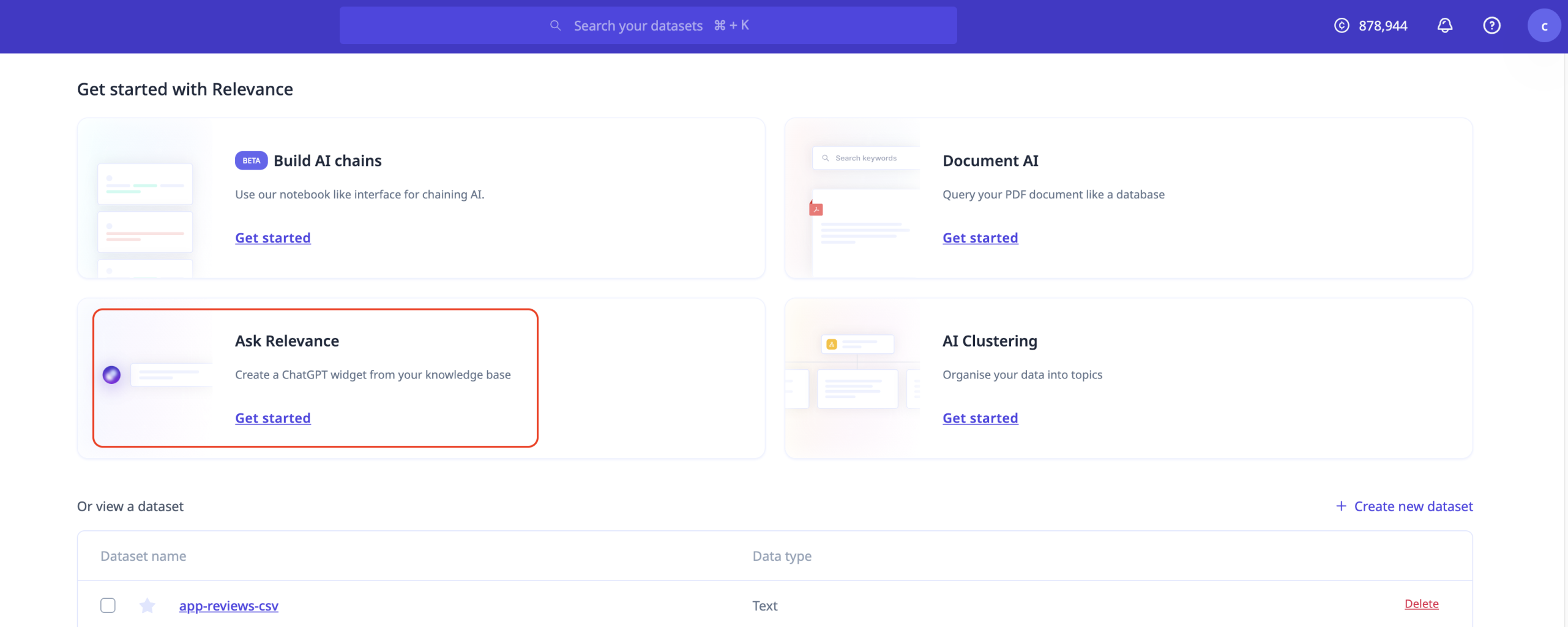Click the Ask Relevance title
The width and height of the screenshot is (1568, 627).
tap(287, 340)
